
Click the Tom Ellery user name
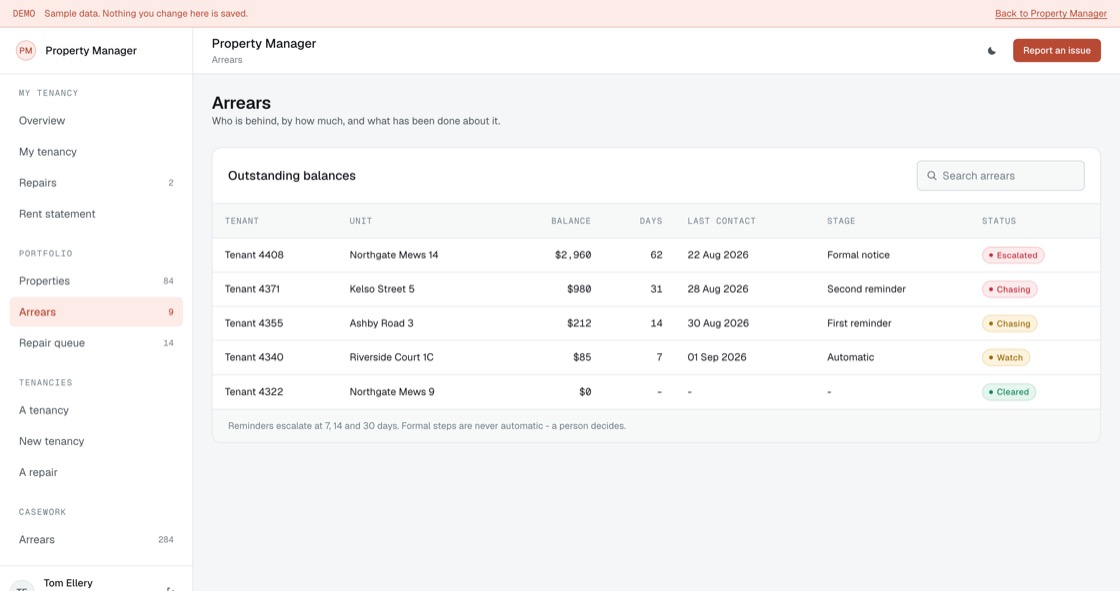(68, 583)
